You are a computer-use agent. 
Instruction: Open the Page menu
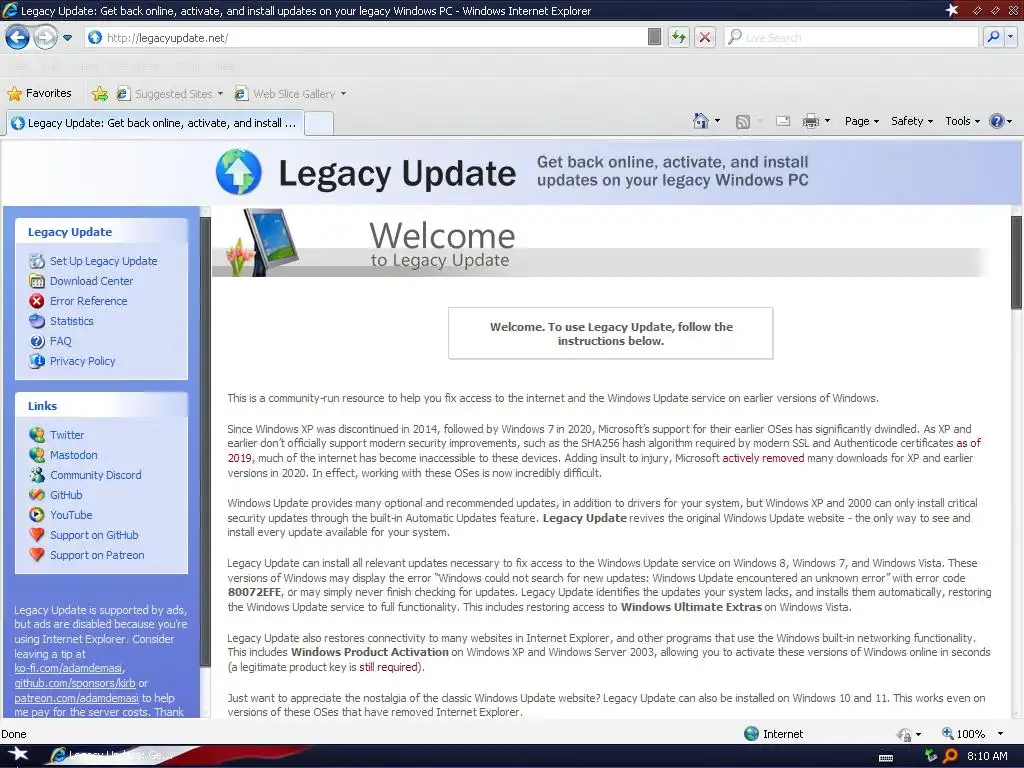861,121
